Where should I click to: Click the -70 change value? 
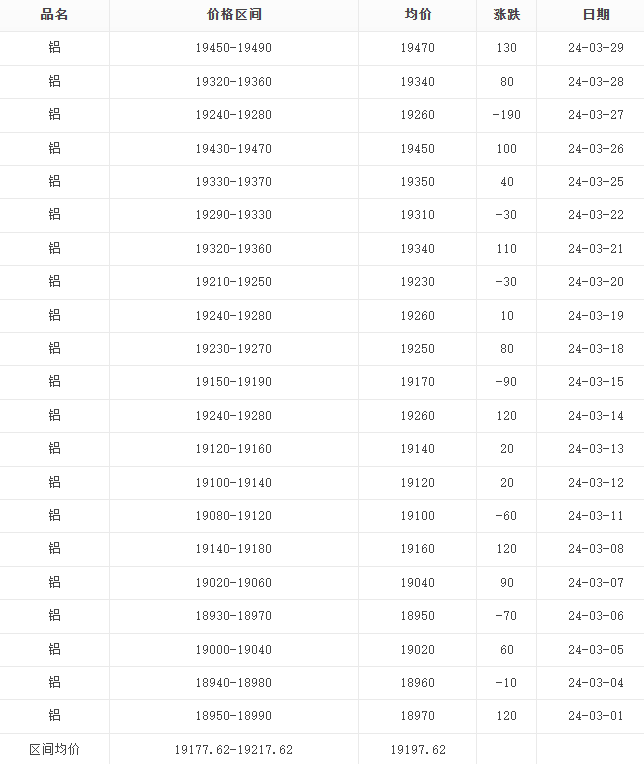pyautogui.click(x=506, y=616)
